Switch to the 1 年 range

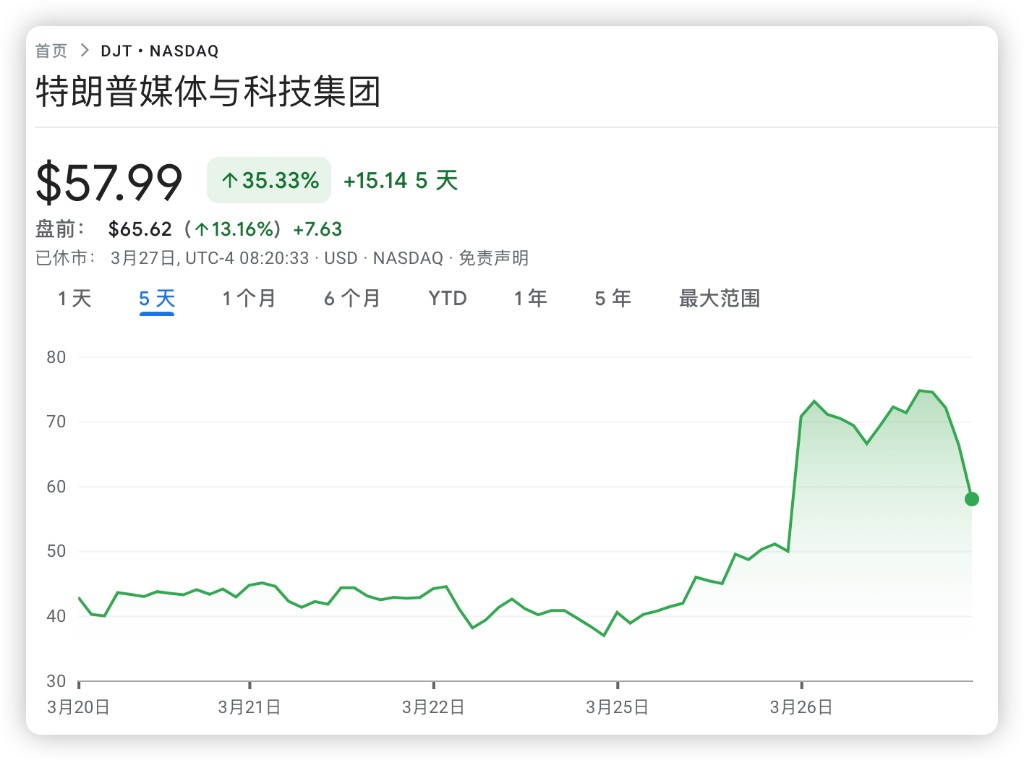(x=530, y=298)
